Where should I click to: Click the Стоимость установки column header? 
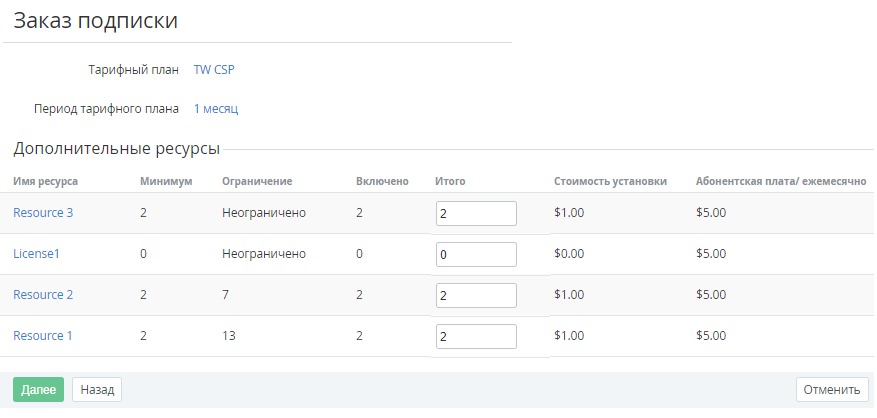coord(610,181)
